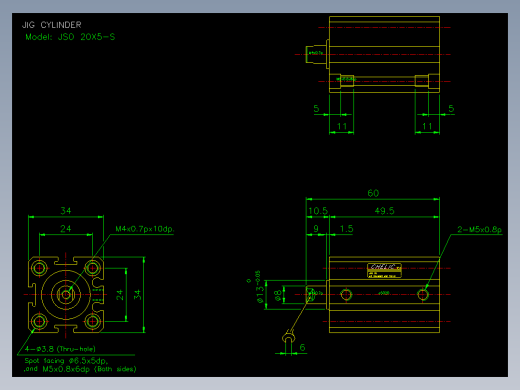
Task: Click the "M4x0.7px10dp." thread callout
Action: pos(145,229)
